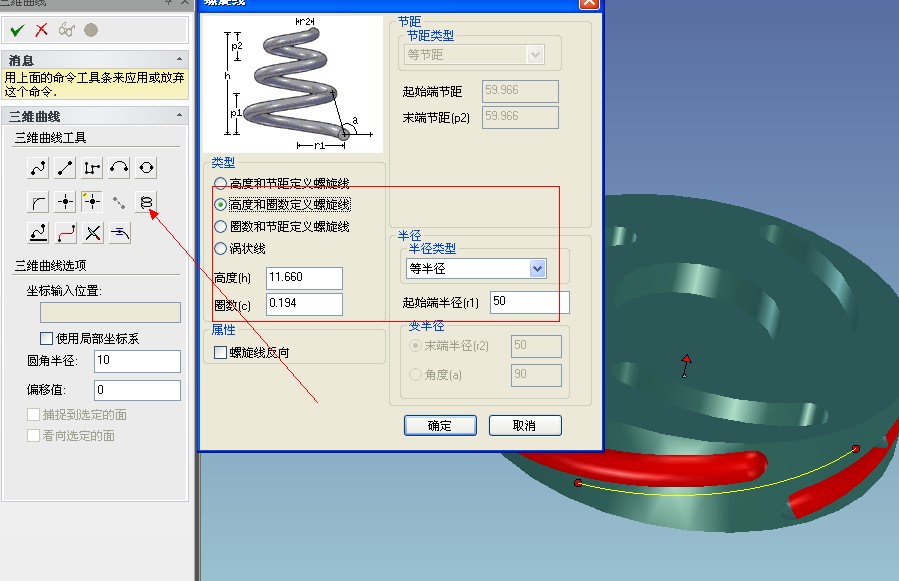The image size is (899, 581).
Task: Select 高度和圈数定义螺旋线 radio option
Action: coord(220,205)
